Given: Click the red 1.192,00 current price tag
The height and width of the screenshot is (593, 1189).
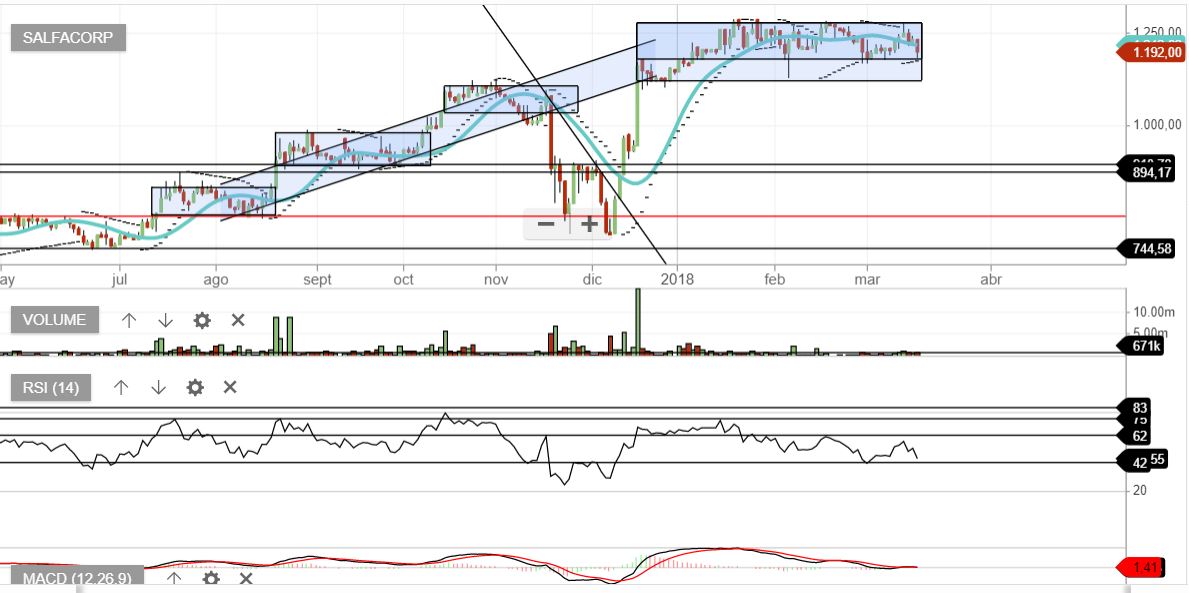Looking at the screenshot, I should point(1152,54).
